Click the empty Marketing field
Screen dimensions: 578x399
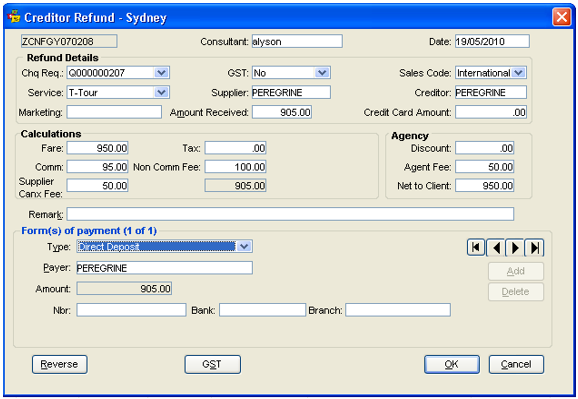[x=114, y=112]
